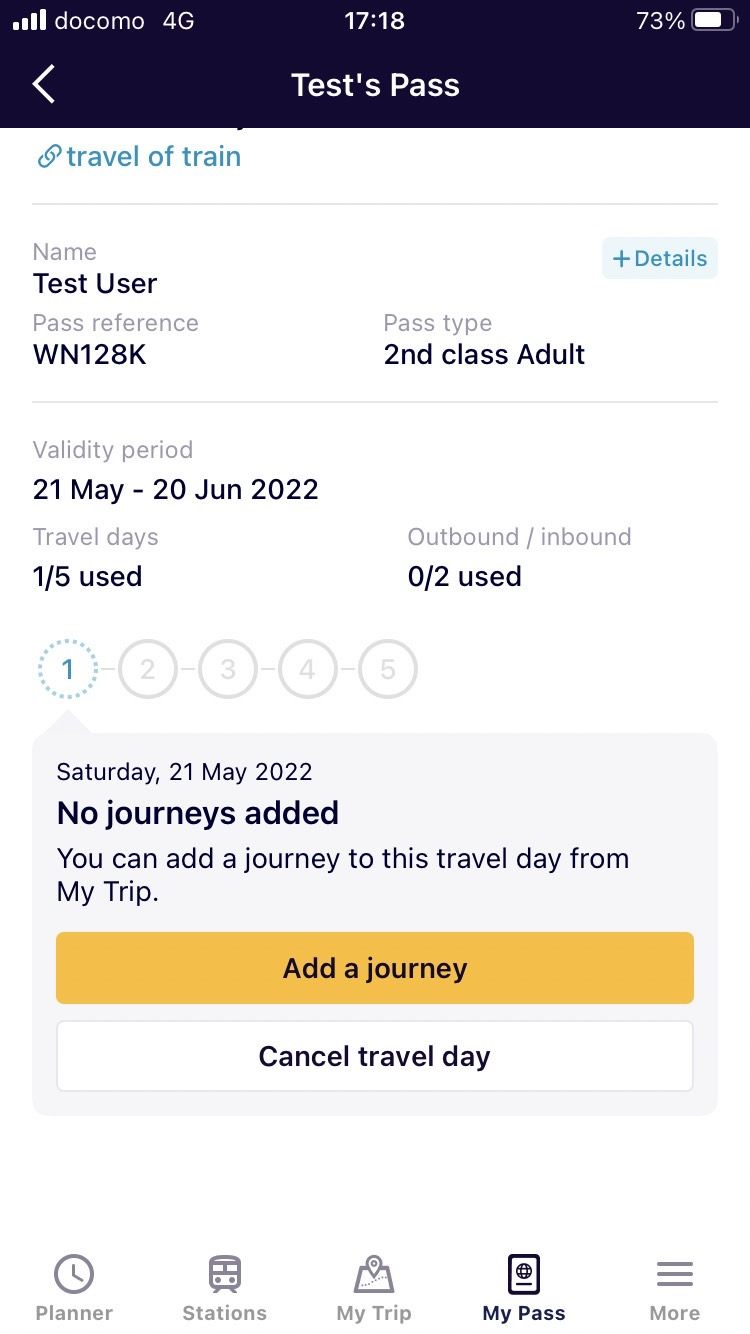Screen dimensions: 750x1334
Task: Tap the chain link icon
Action: [48, 157]
